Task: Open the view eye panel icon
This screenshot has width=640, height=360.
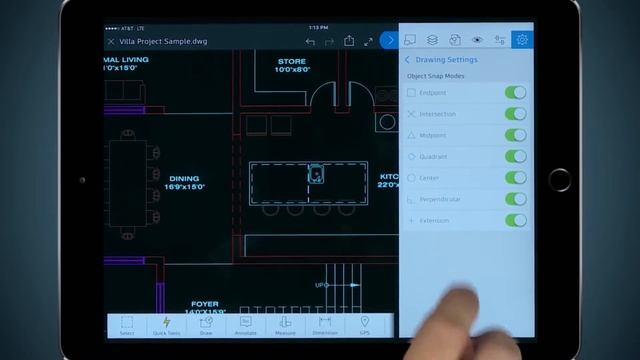Action: (x=477, y=40)
